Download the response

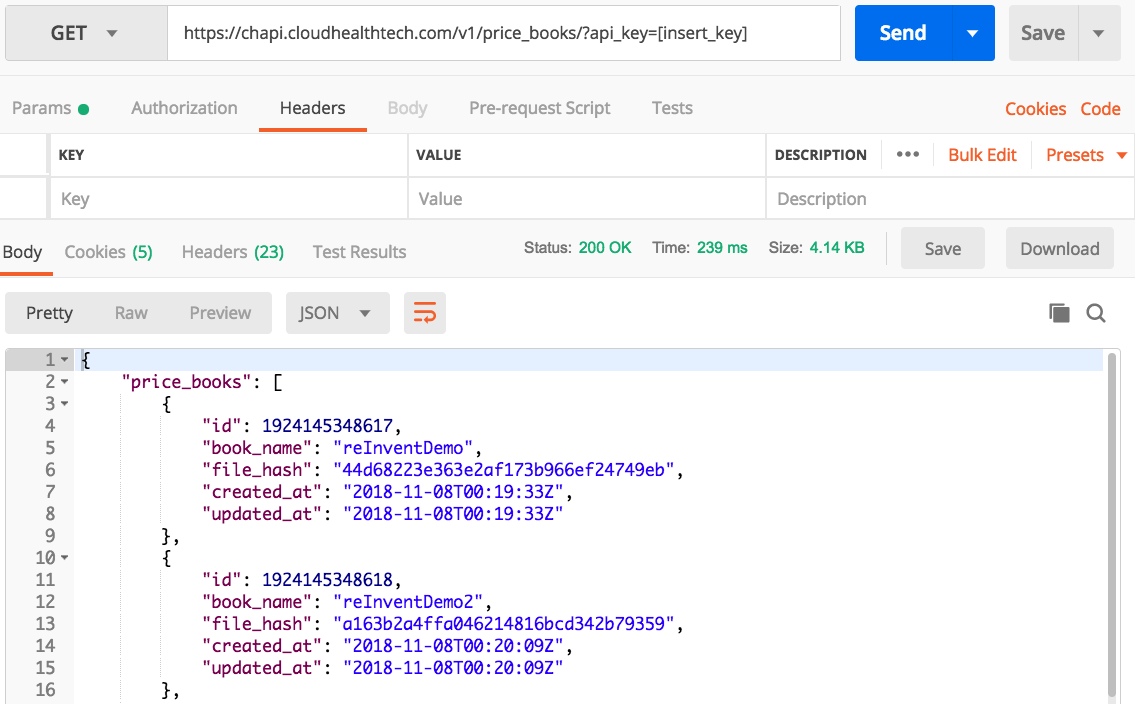[1059, 247]
